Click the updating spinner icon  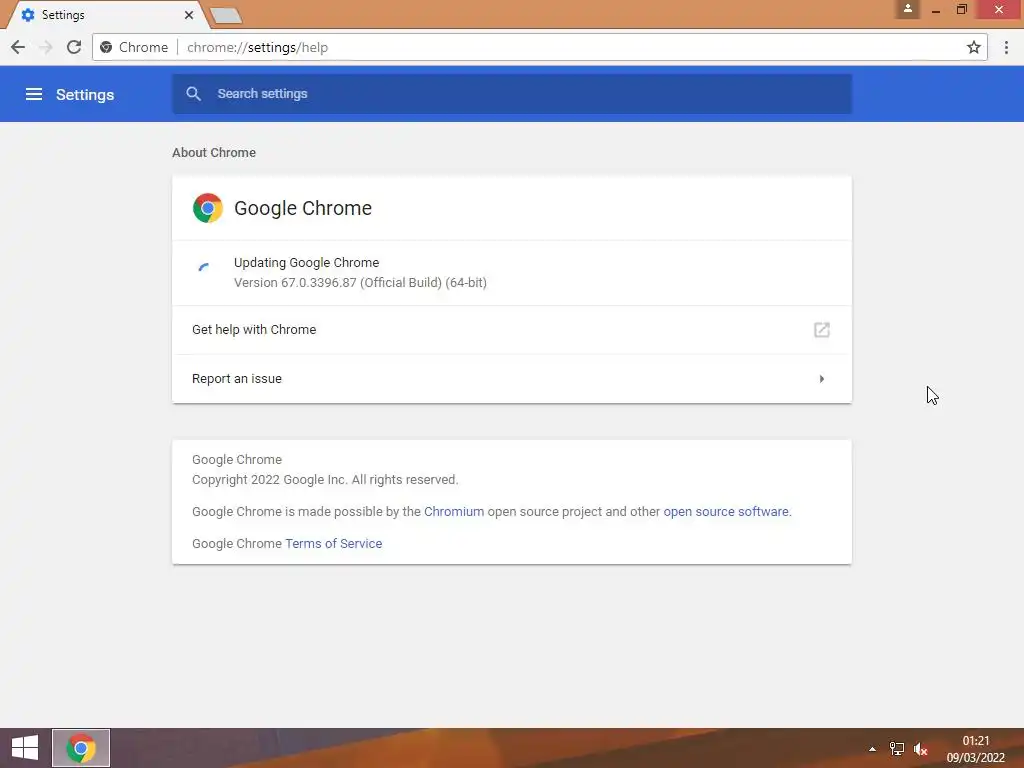click(204, 266)
